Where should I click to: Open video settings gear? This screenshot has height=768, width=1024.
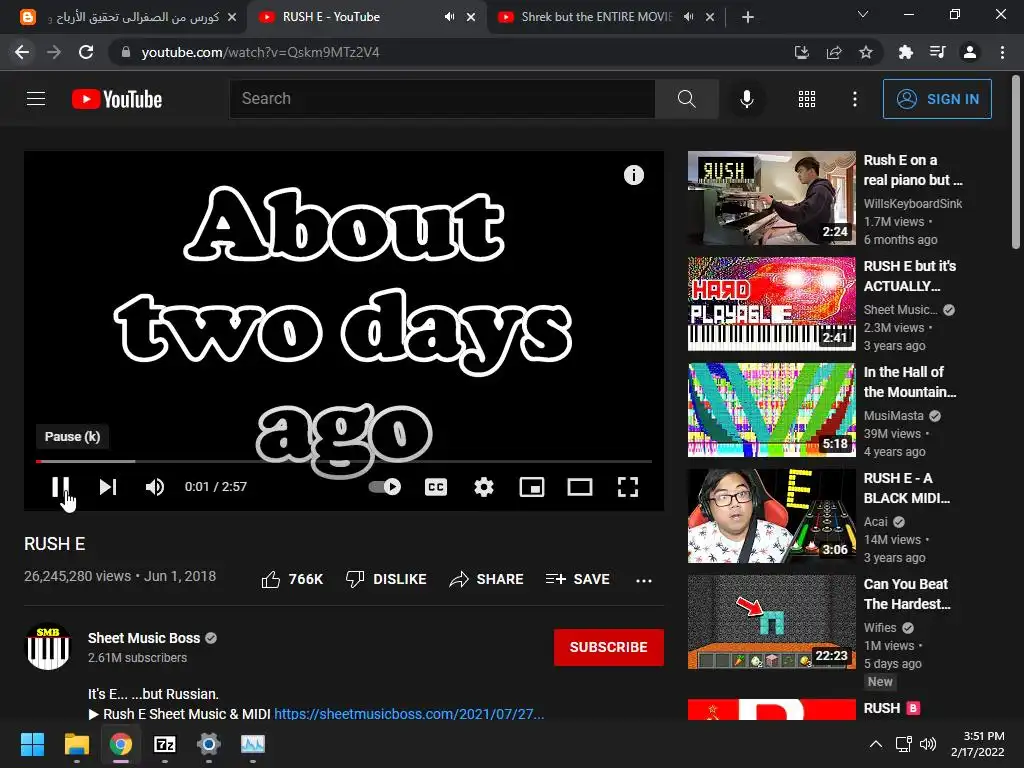pos(484,487)
